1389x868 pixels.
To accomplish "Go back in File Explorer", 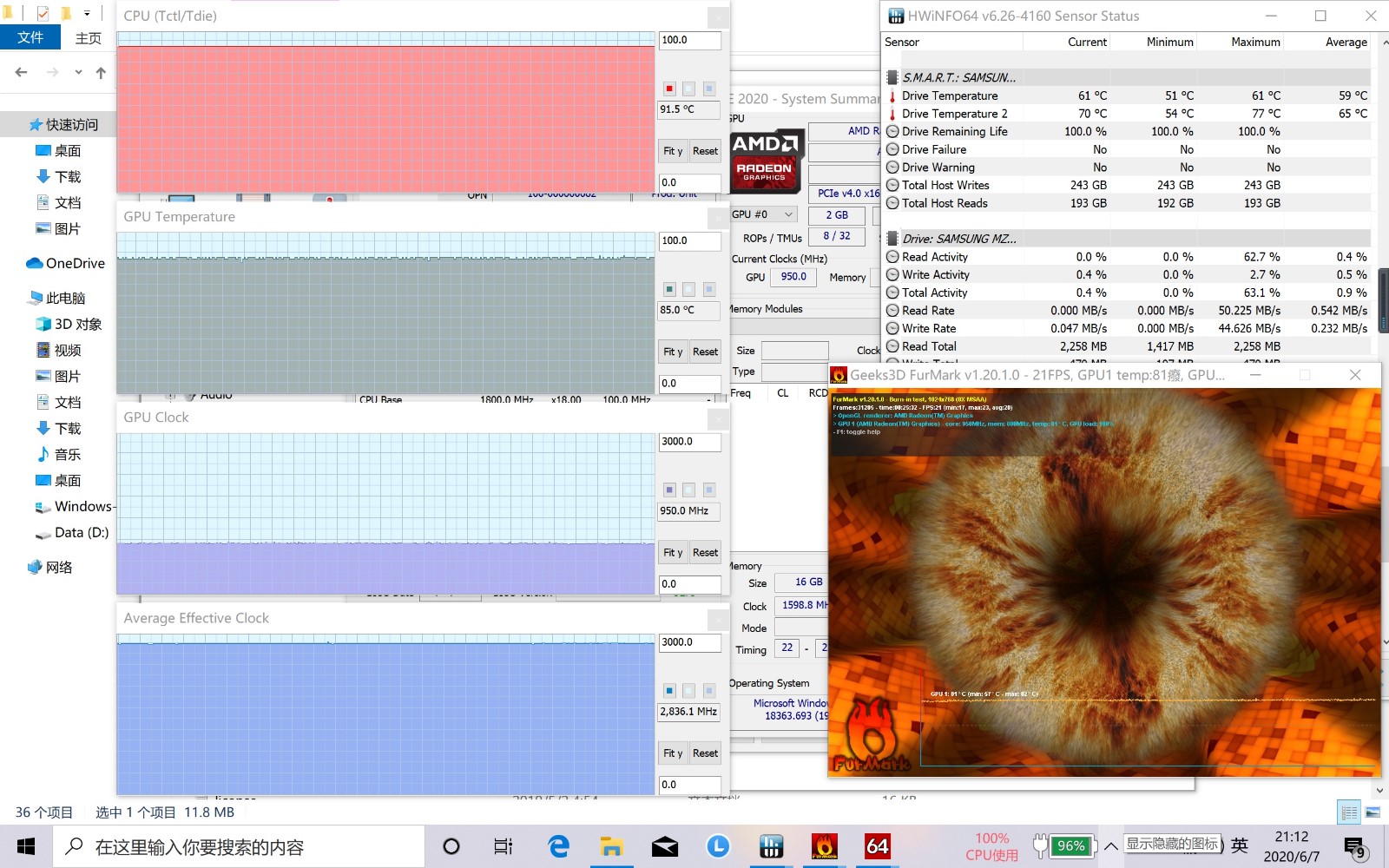I will (x=22, y=72).
